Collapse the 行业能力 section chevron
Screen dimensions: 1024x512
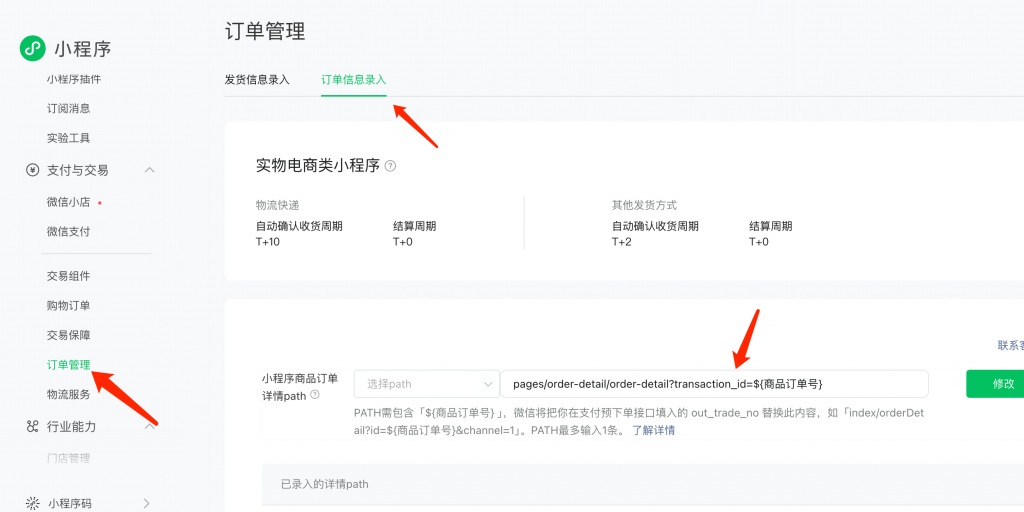point(150,427)
